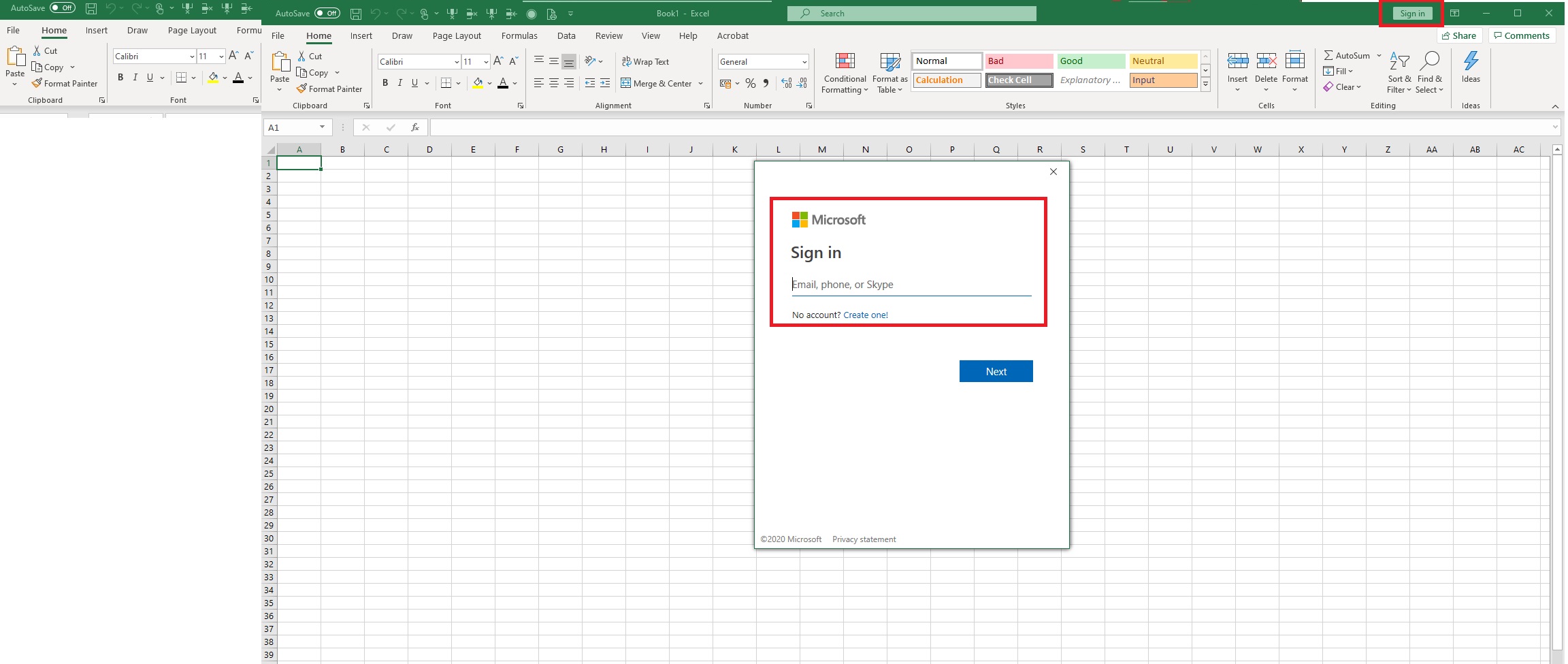Click Insert cells icon in Cells group
Screen dimensions: 1568x664
tap(1237, 61)
